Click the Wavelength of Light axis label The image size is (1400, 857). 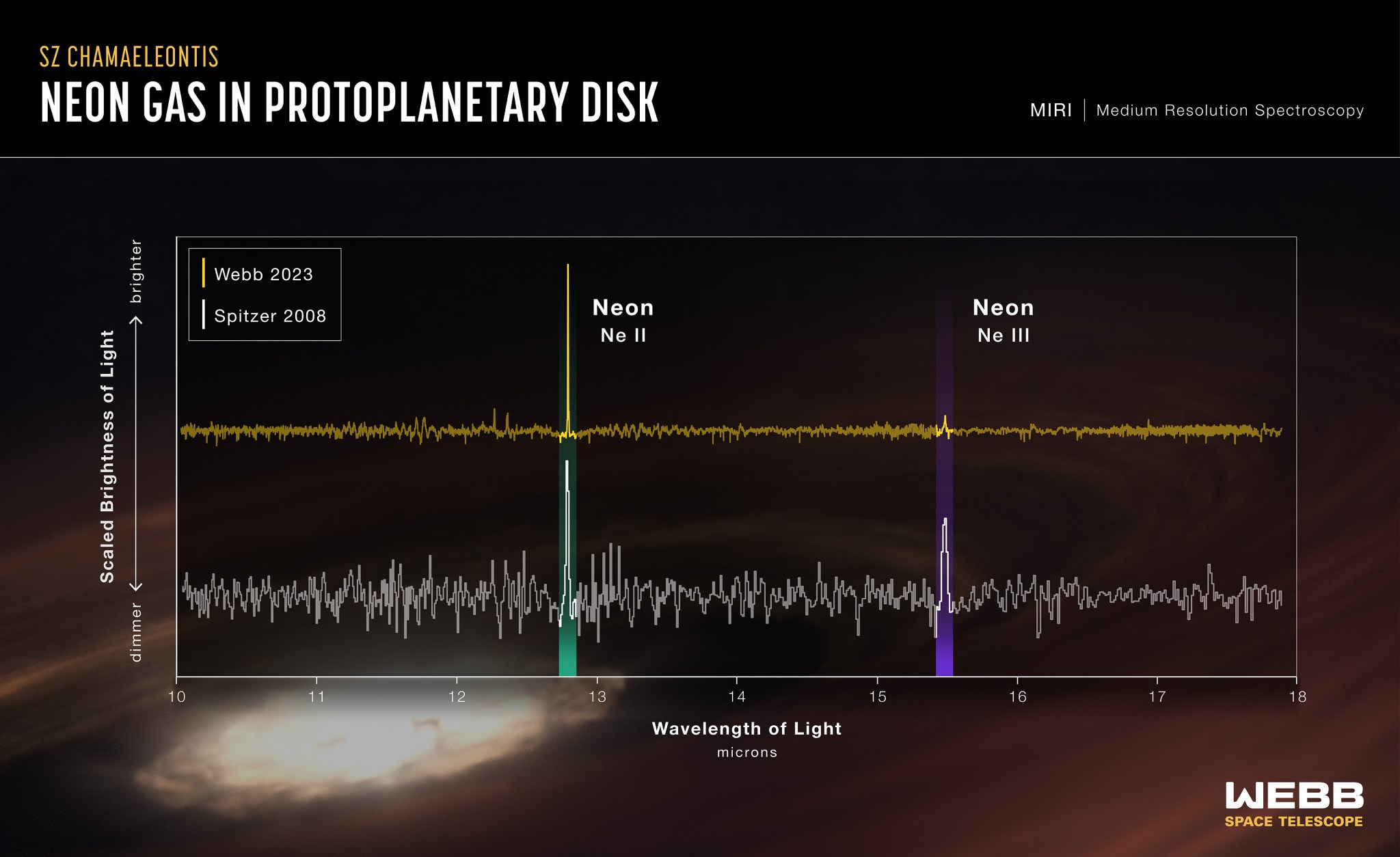(x=746, y=729)
